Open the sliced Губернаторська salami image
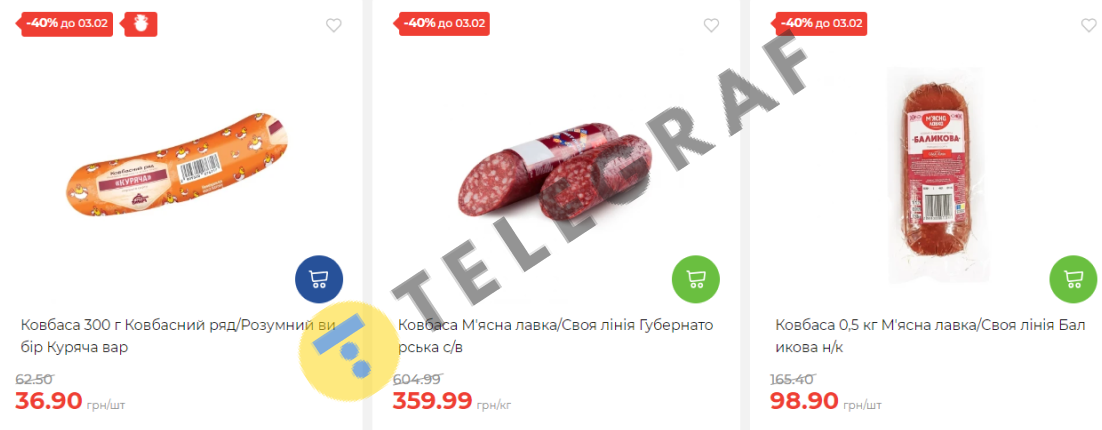The height and width of the screenshot is (430, 1102). (555, 169)
